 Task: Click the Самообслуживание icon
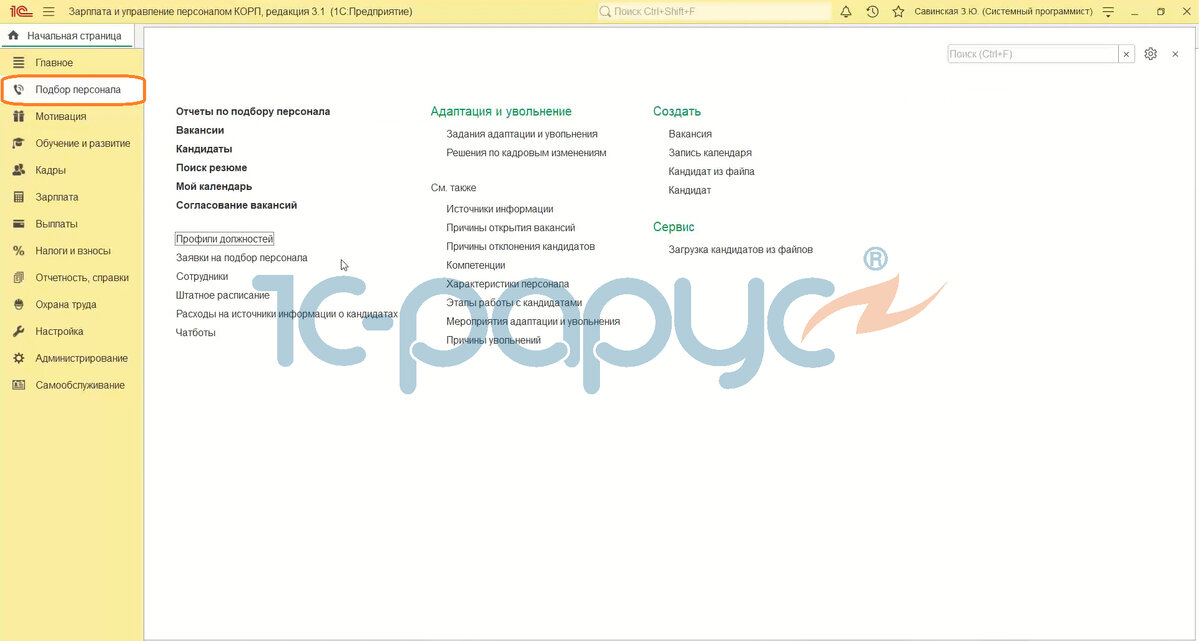[x=18, y=385]
